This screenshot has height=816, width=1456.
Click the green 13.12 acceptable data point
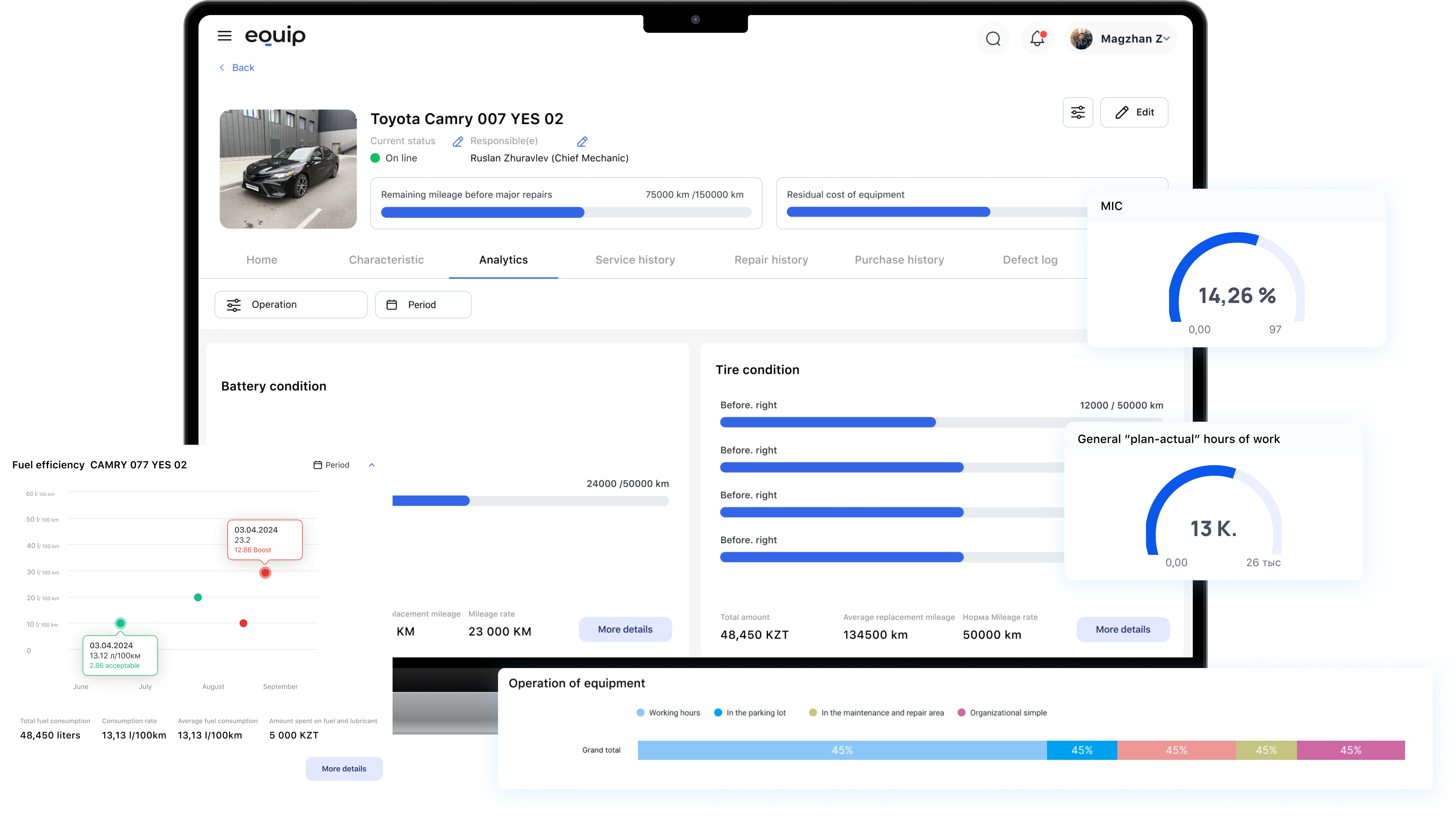pyautogui.click(x=120, y=623)
